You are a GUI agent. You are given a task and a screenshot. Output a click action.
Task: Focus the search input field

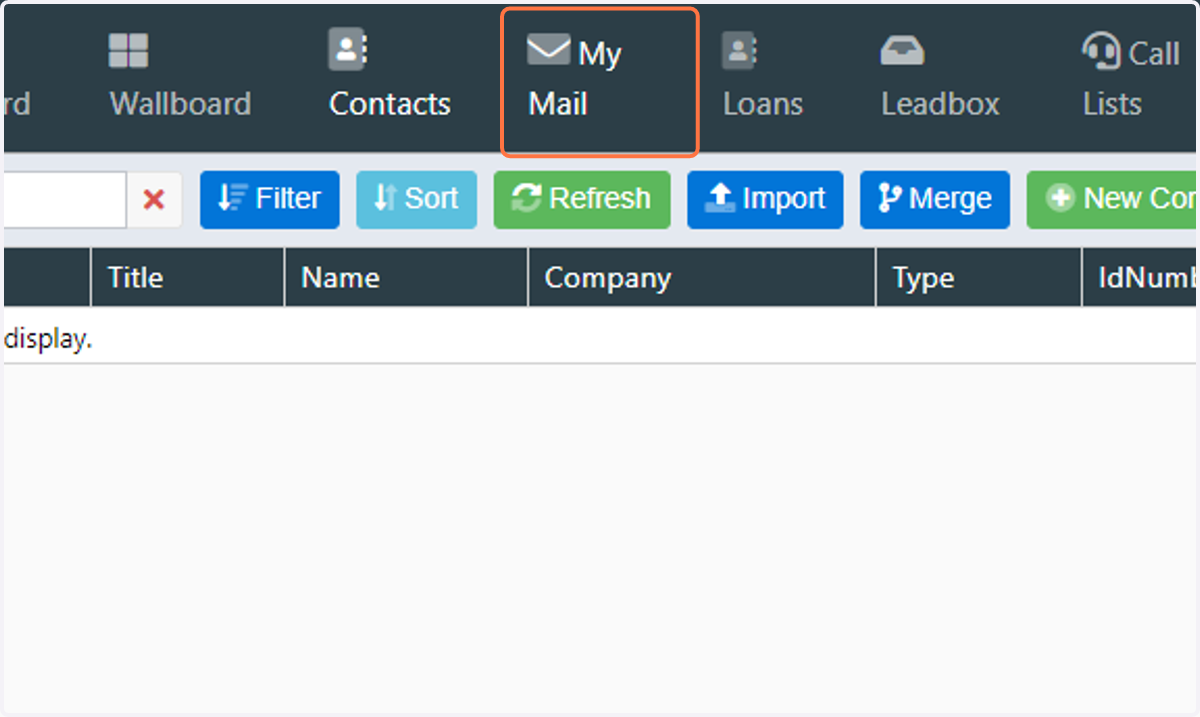pyautogui.click(x=65, y=199)
